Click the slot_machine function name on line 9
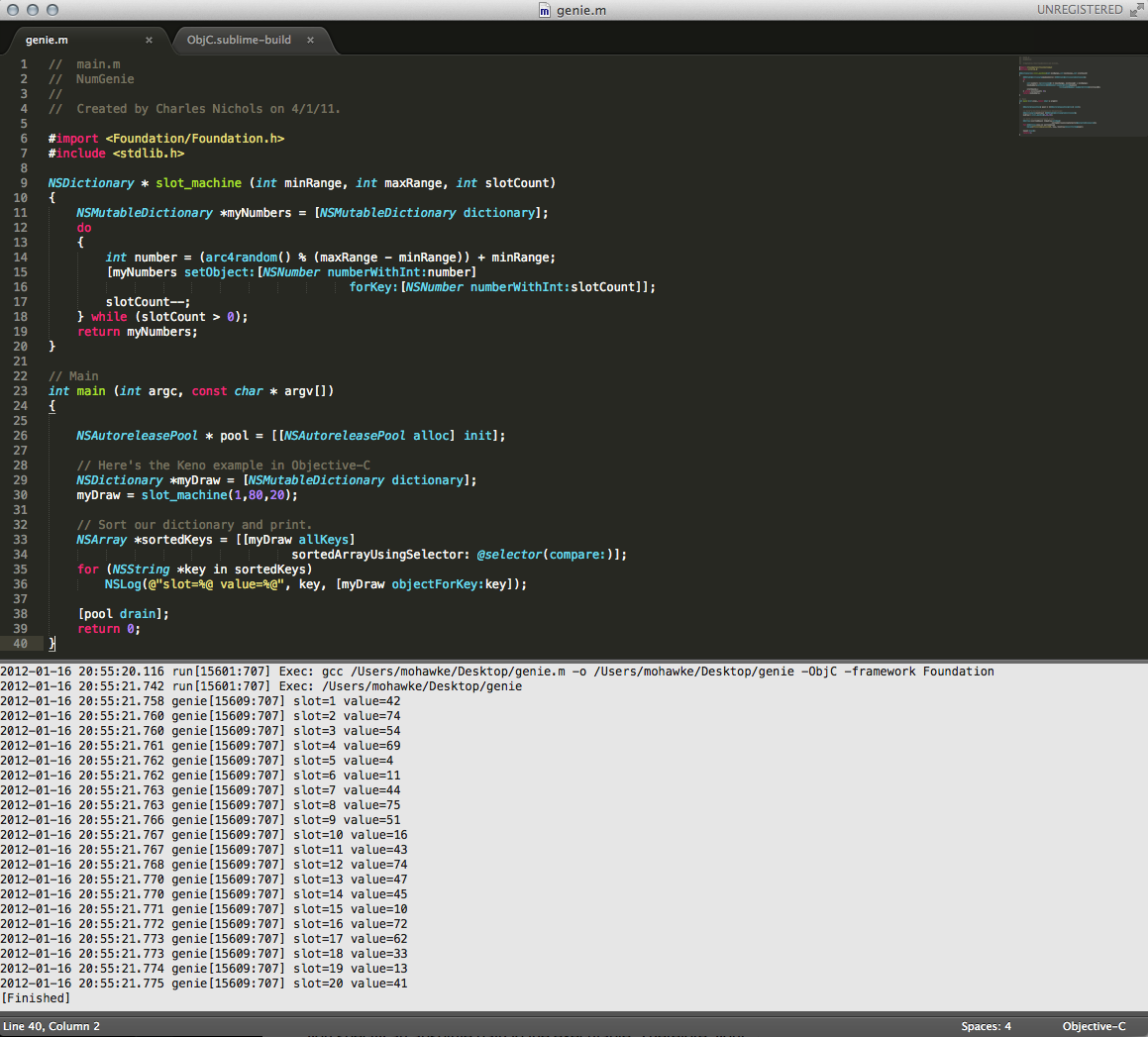The height and width of the screenshot is (1037, 1148). click(x=198, y=183)
